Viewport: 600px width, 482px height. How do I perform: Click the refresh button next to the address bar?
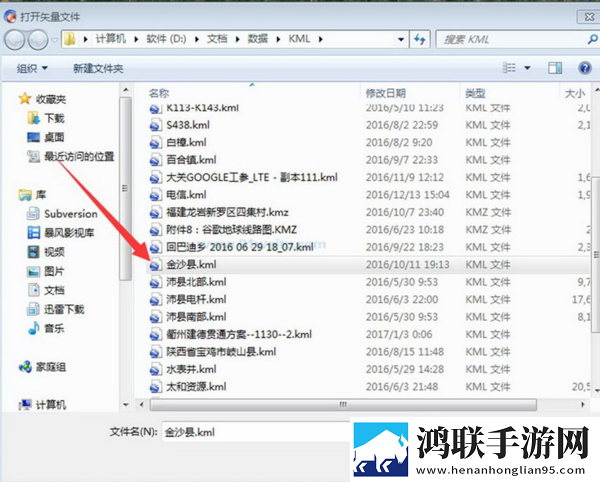(x=420, y=39)
